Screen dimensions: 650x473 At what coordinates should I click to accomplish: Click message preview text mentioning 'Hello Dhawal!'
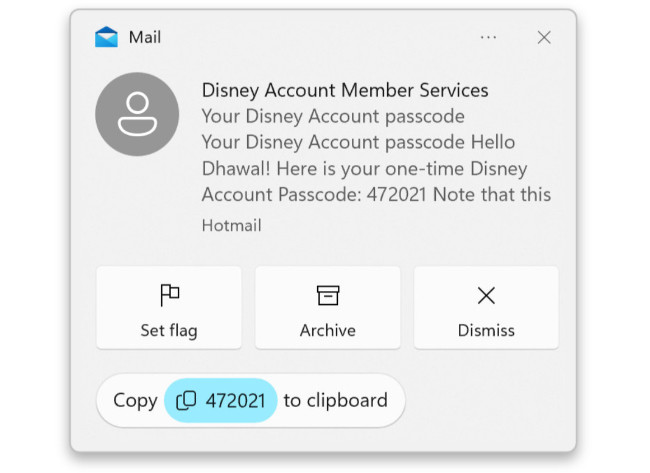tap(376, 168)
